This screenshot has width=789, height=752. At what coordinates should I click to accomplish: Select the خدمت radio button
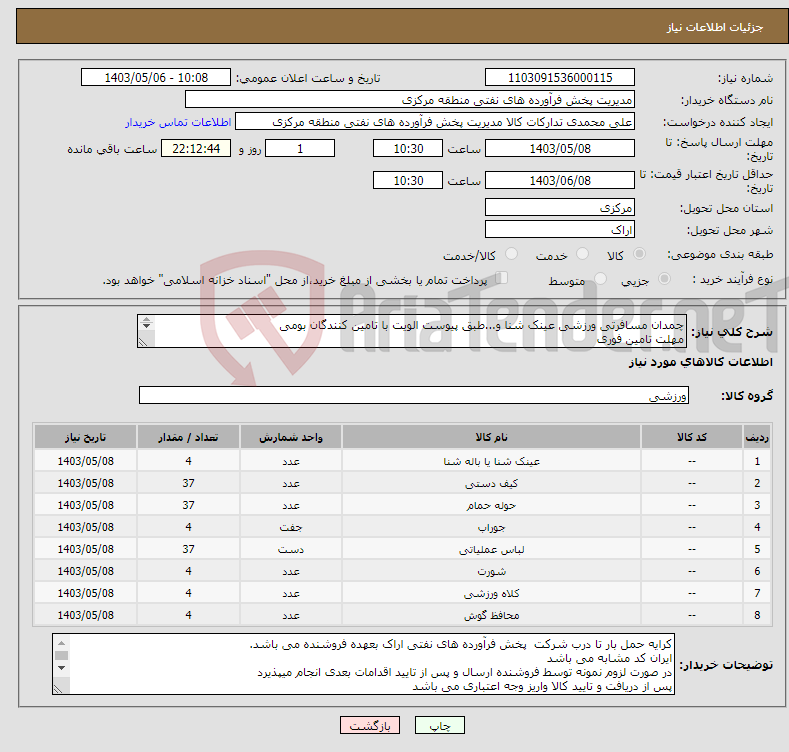click(x=582, y=254)
